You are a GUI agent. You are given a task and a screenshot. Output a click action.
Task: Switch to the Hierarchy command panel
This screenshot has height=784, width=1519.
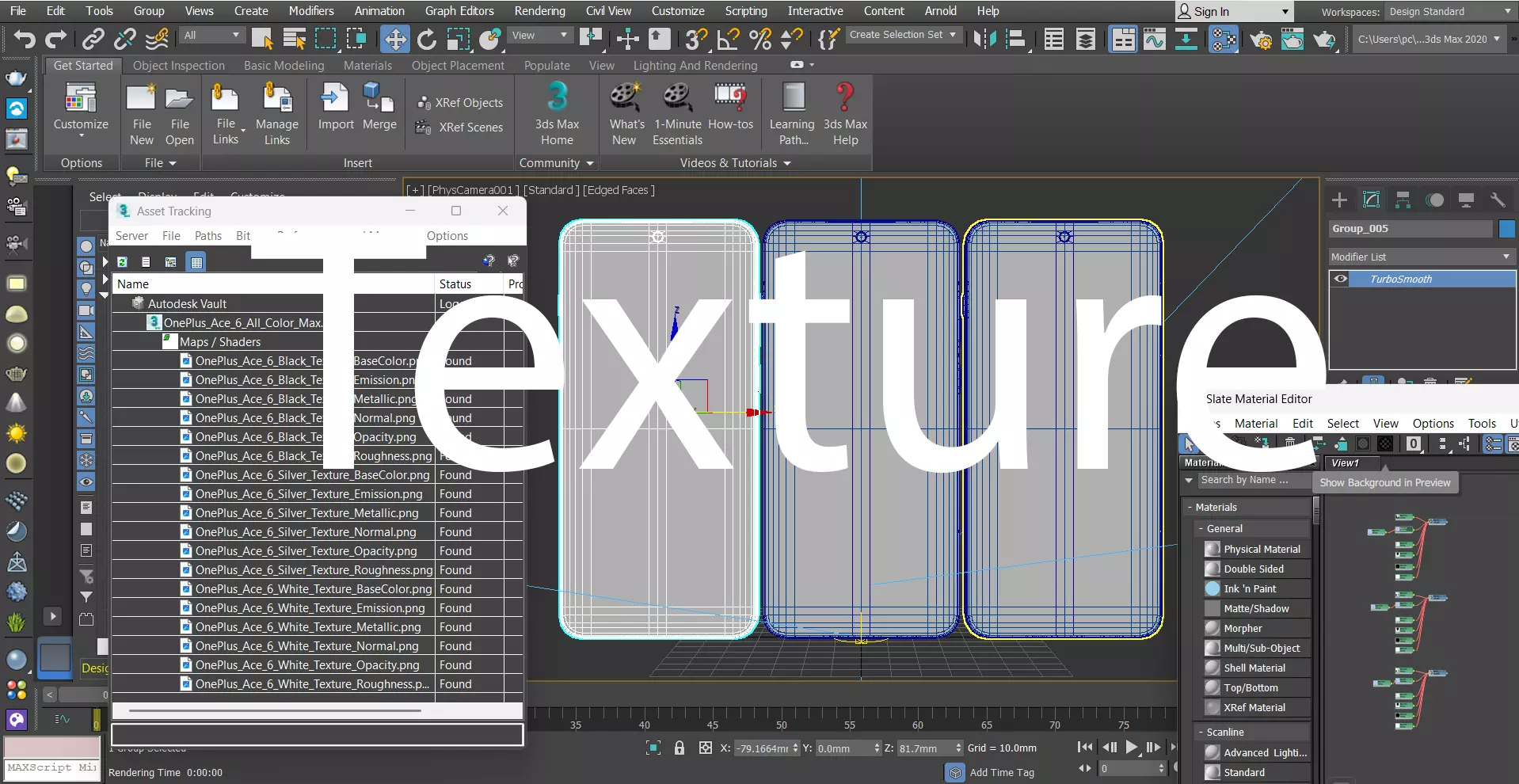tap(1403, 200)
